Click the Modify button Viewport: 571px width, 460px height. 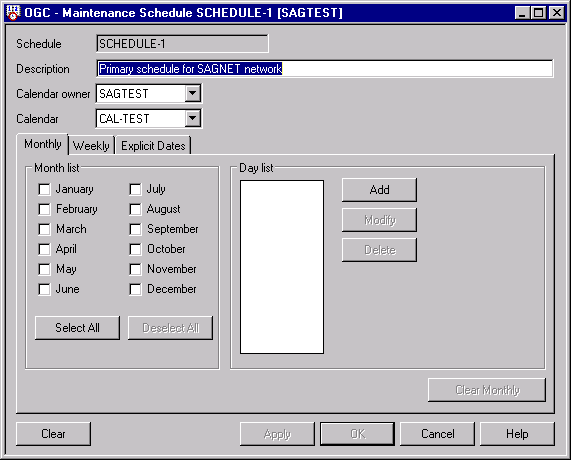(x=379, y=220)
